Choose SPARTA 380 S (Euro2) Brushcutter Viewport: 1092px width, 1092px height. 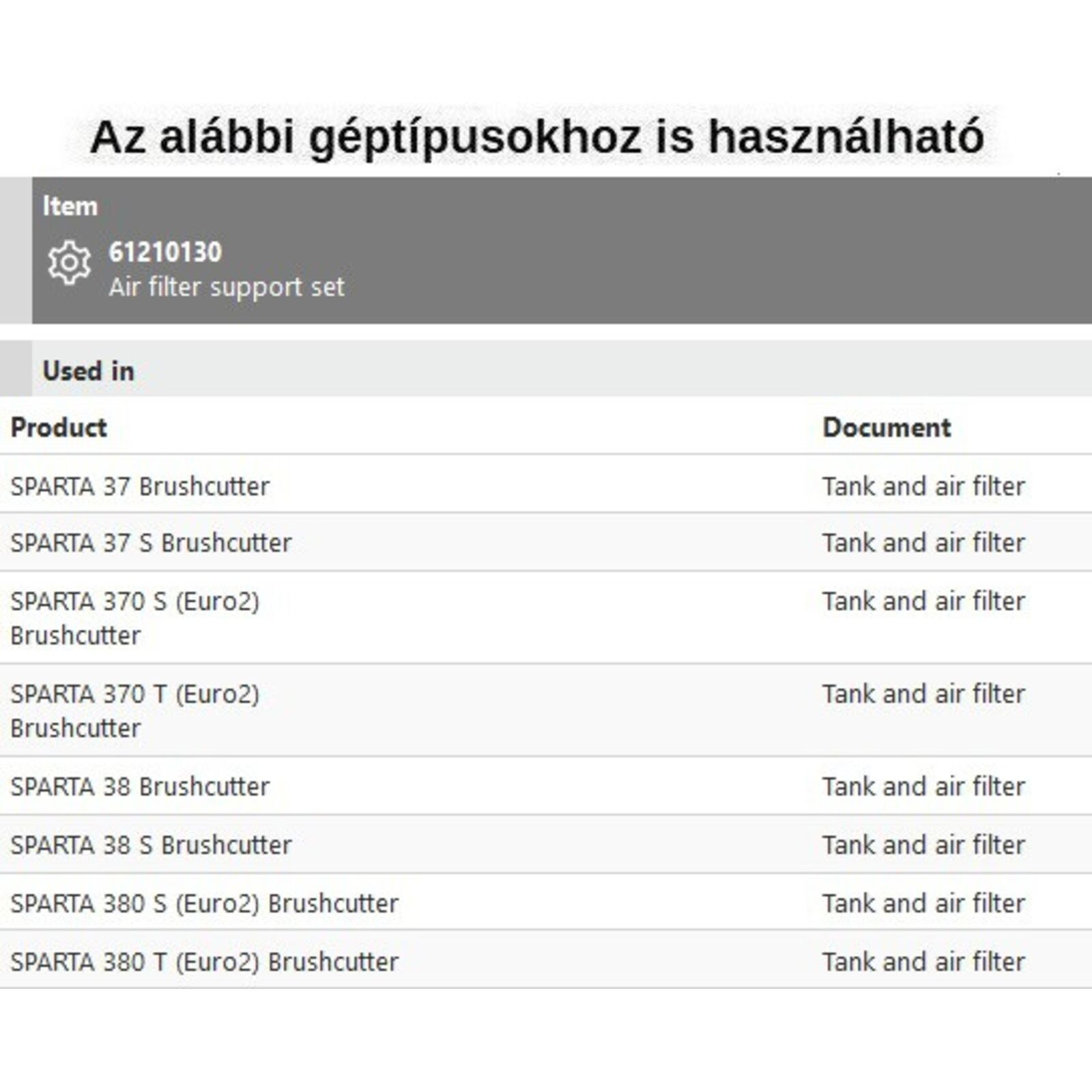click(x=204, y=904)
